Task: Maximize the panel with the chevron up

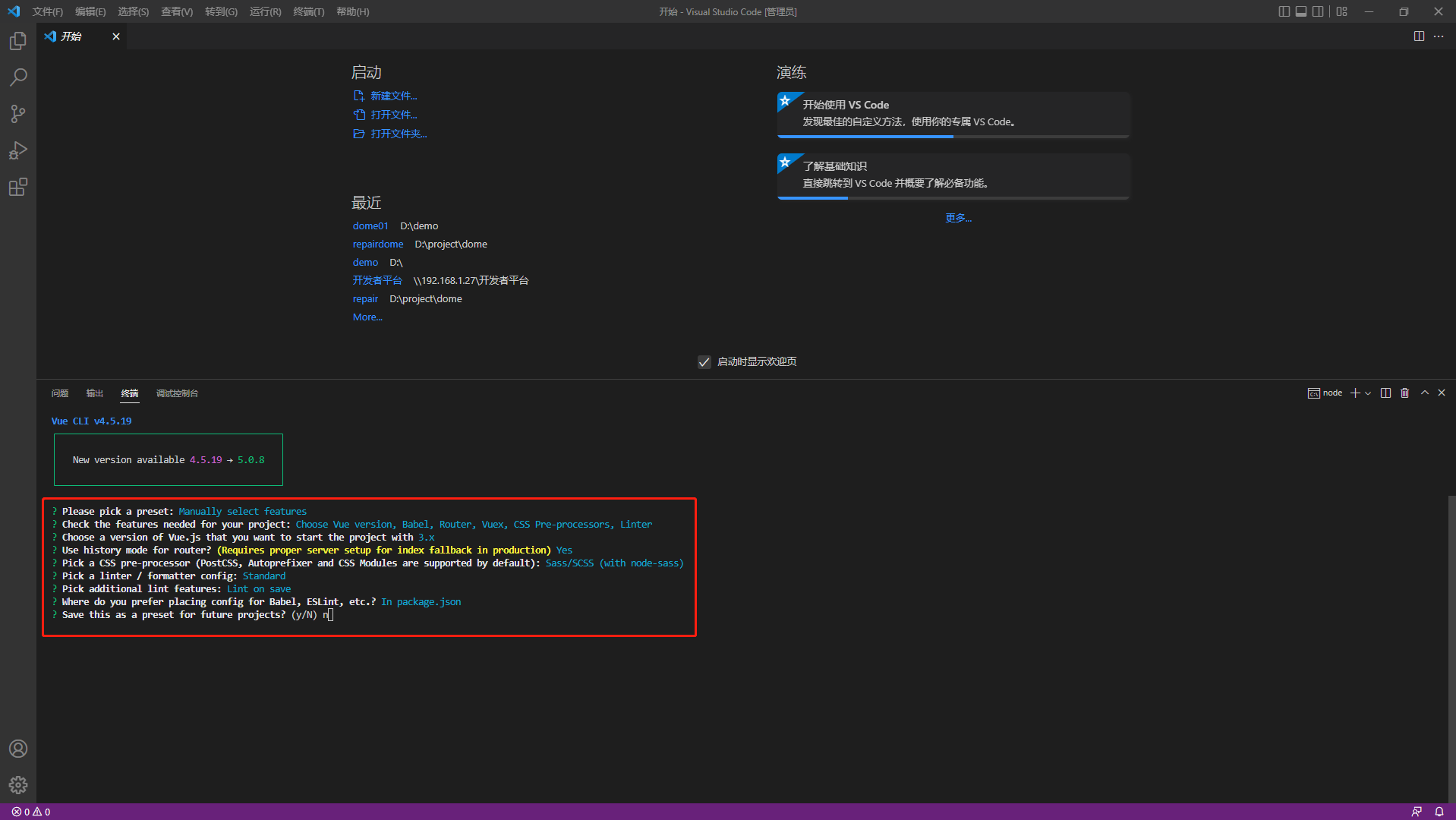Action: [1424, 393]
